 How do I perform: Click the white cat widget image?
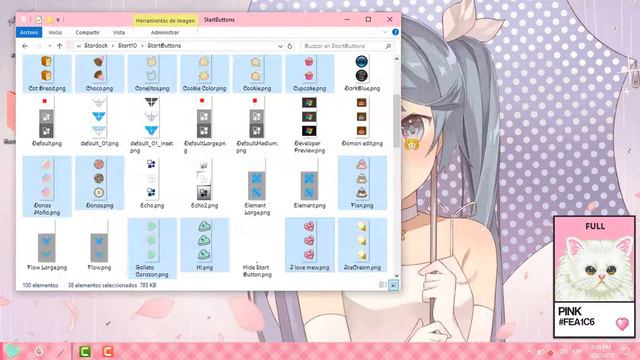click(x=594, y=268)
